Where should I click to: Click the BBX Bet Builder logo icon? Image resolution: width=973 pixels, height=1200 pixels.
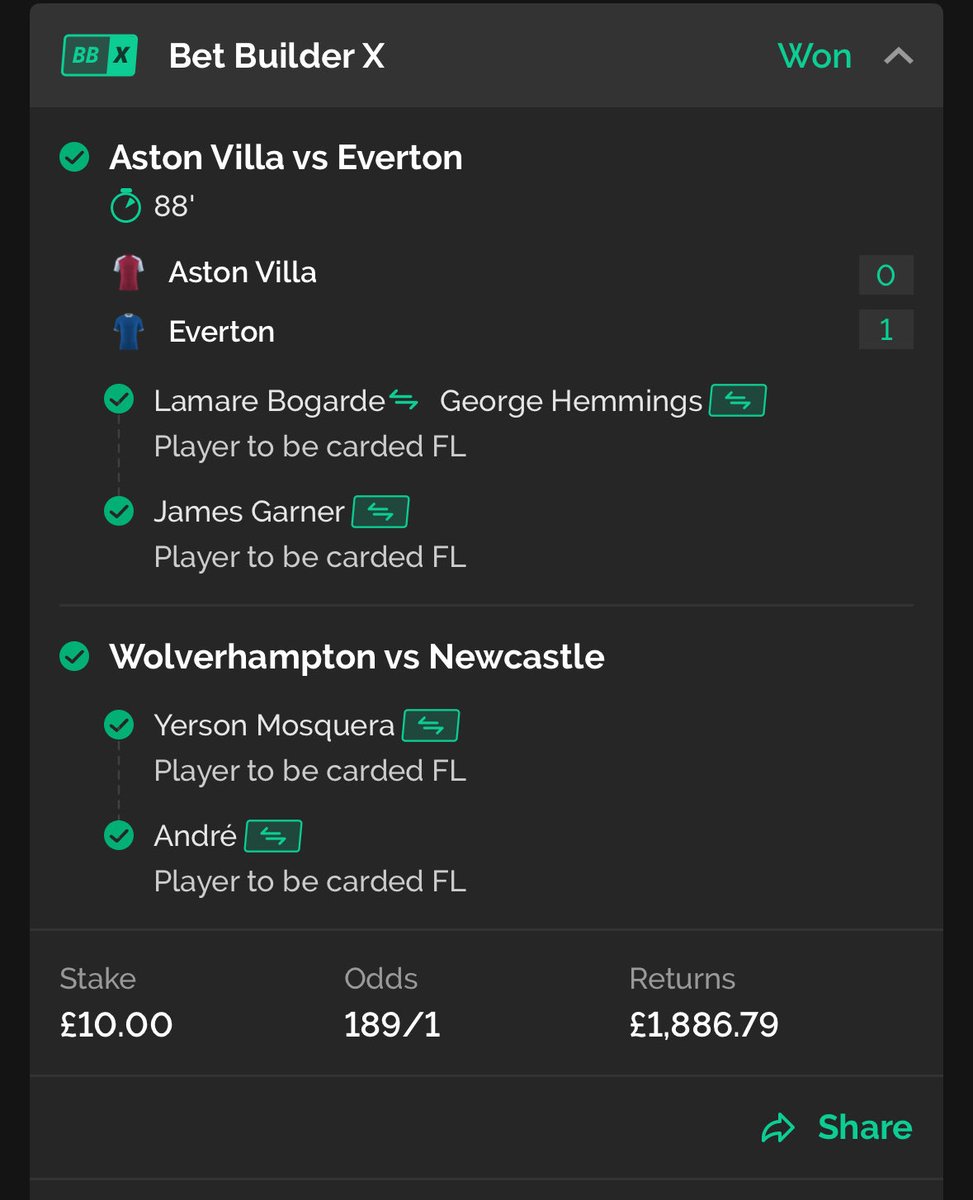tap(99, 56)
